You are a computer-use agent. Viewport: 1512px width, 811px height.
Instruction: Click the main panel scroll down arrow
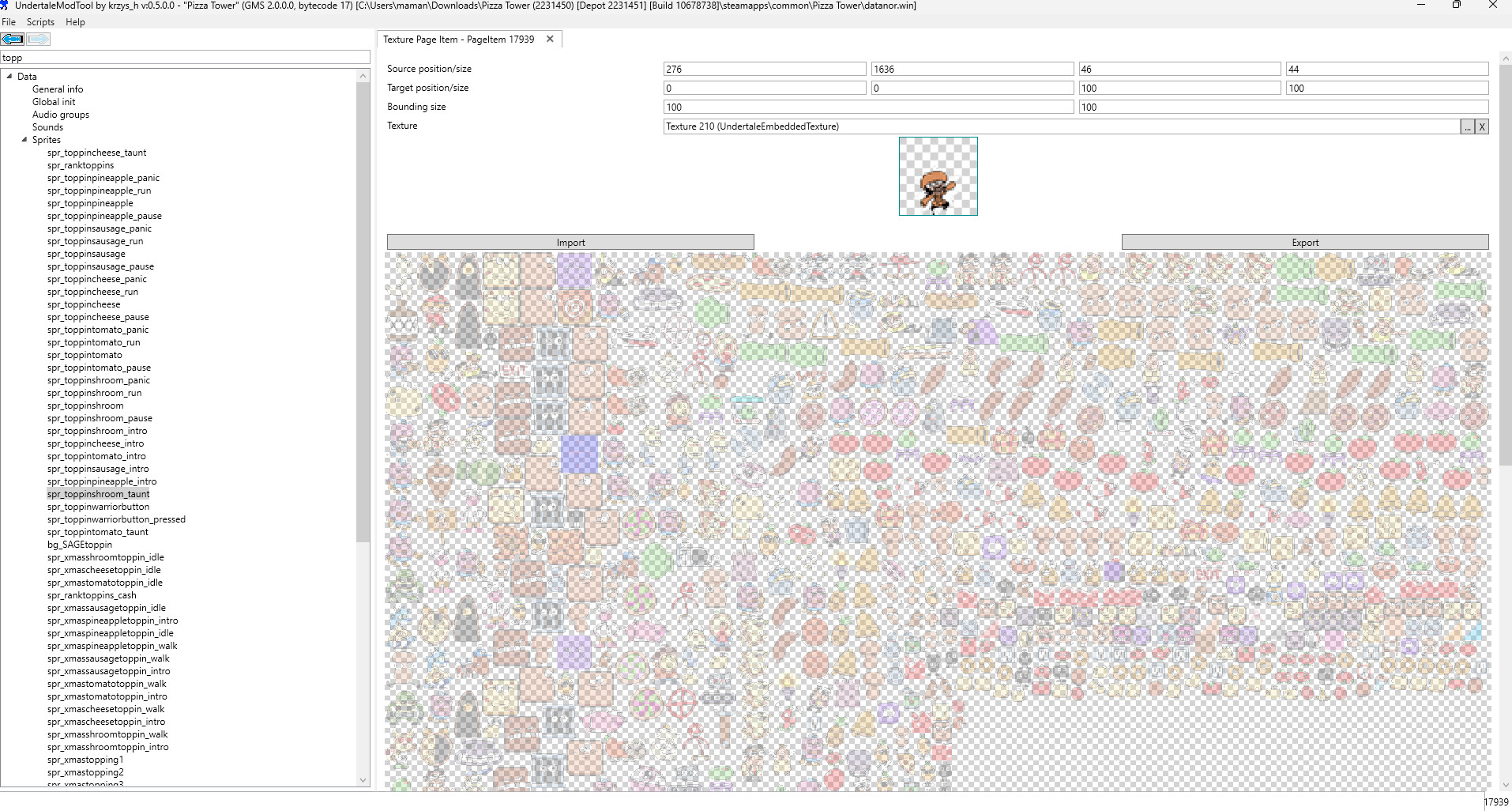1506,785
